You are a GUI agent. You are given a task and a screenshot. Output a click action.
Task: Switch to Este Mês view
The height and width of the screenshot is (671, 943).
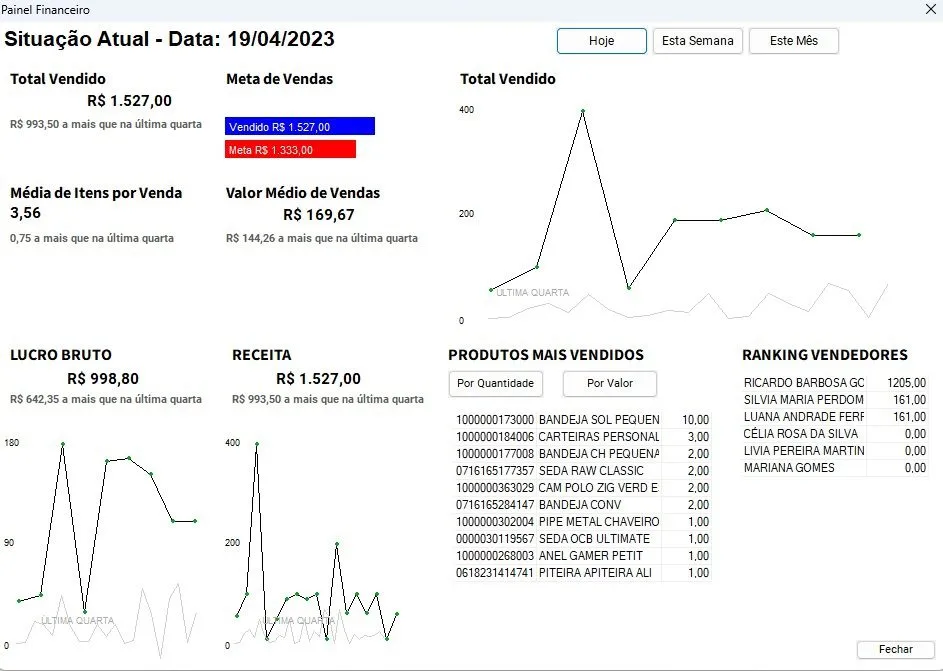coord(793,41)
